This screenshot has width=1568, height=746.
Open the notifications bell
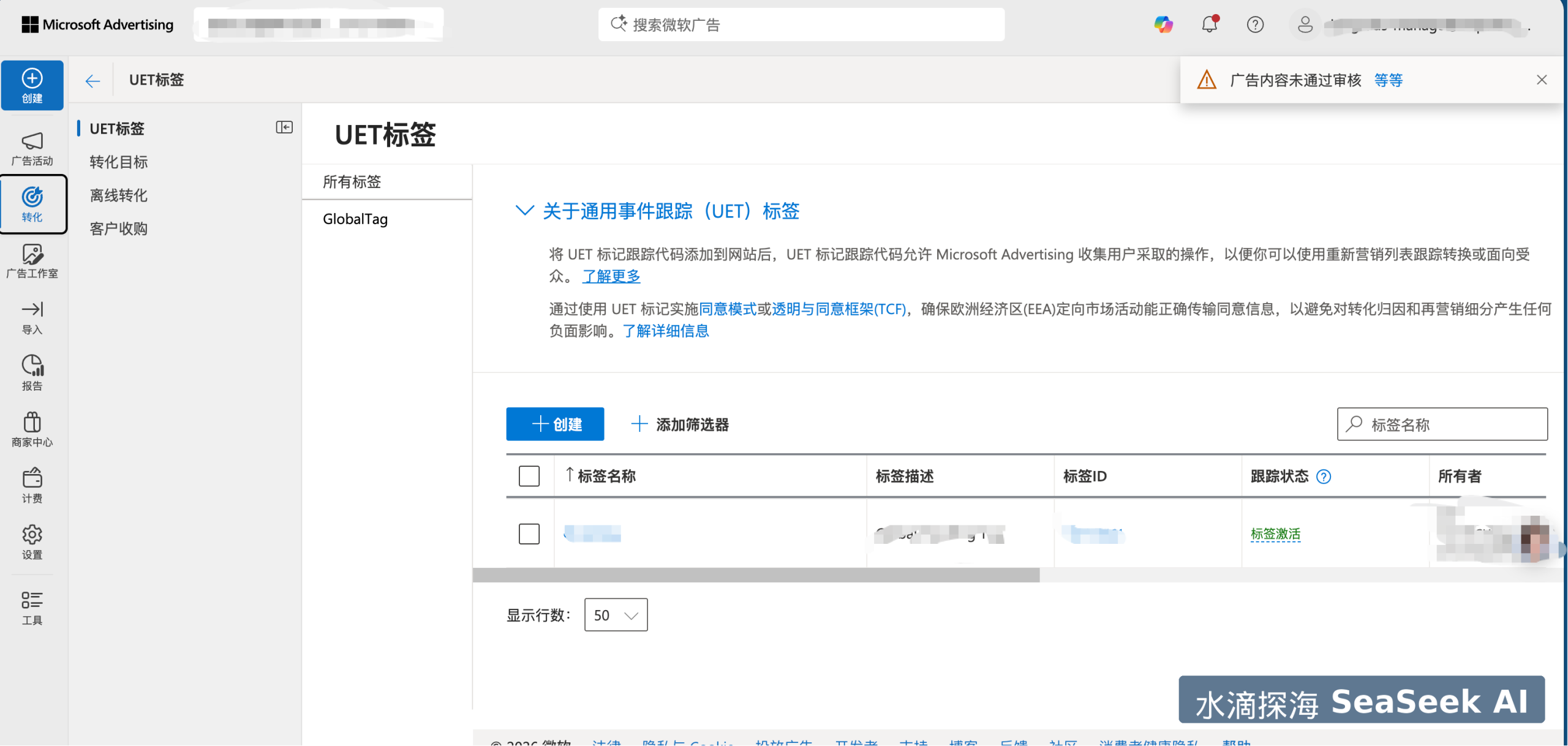click(1208, 24)
